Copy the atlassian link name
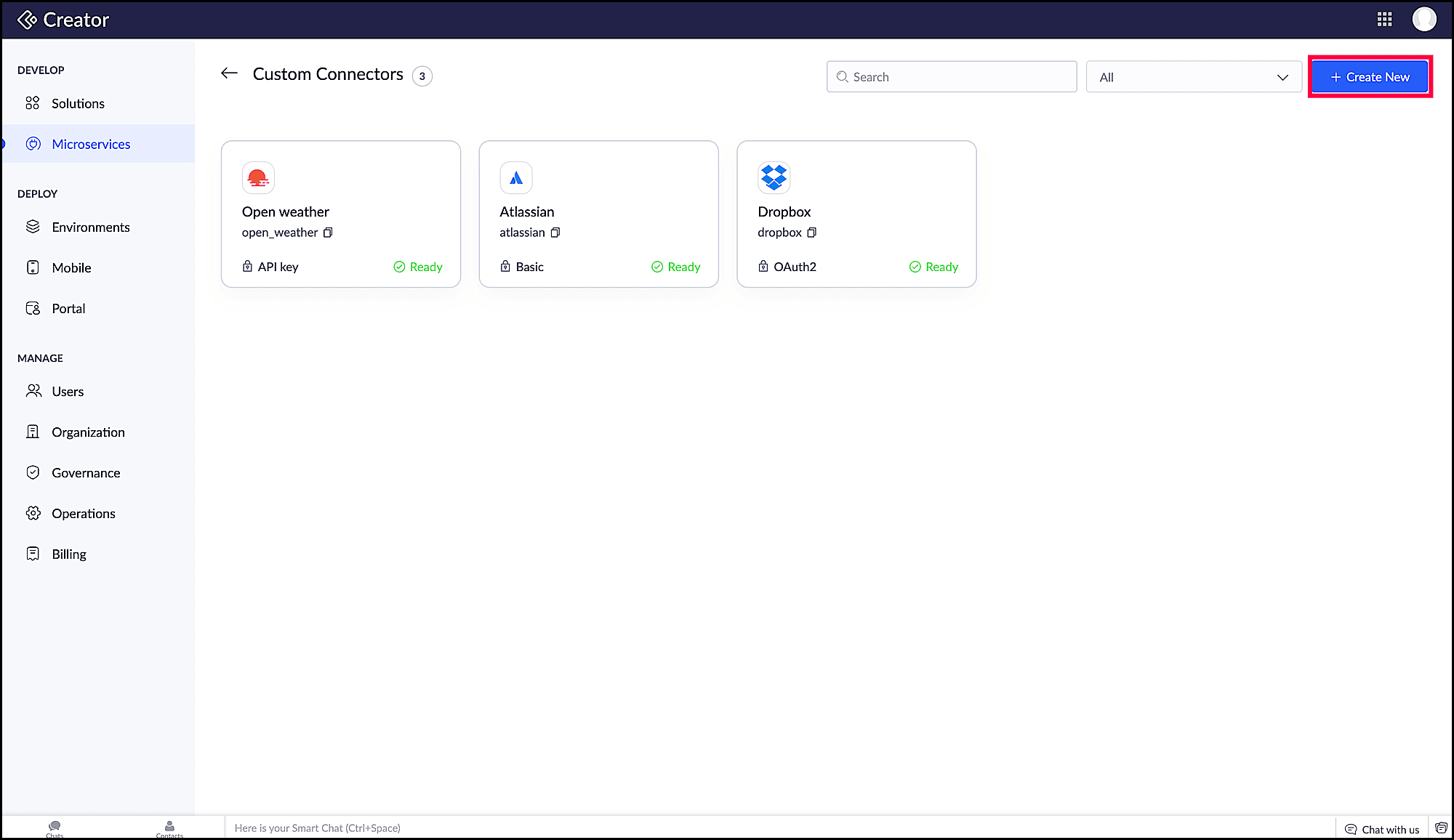 click(x=555, y=233)
